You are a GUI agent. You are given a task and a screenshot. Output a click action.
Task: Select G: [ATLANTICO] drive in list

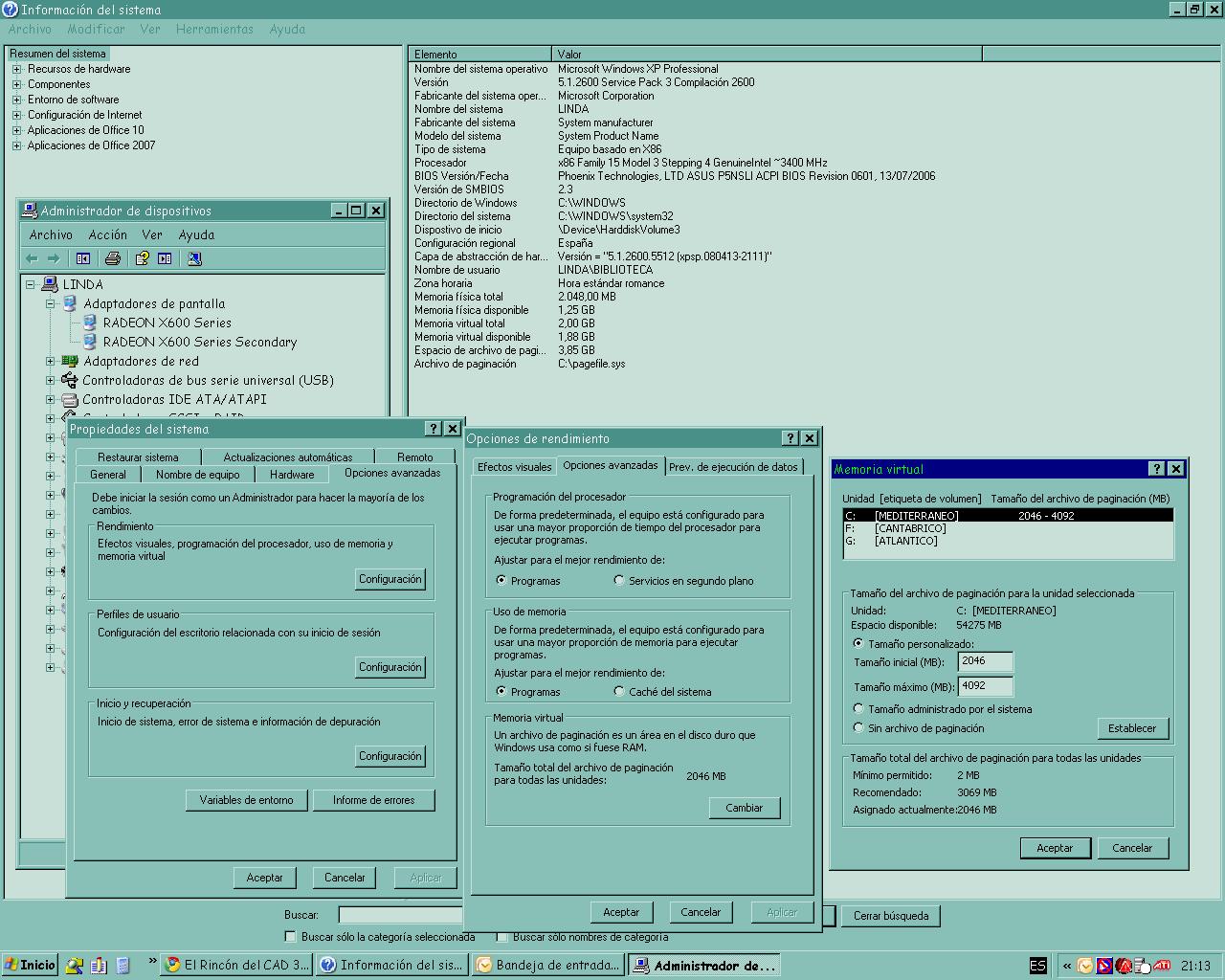click(1008, 541)
